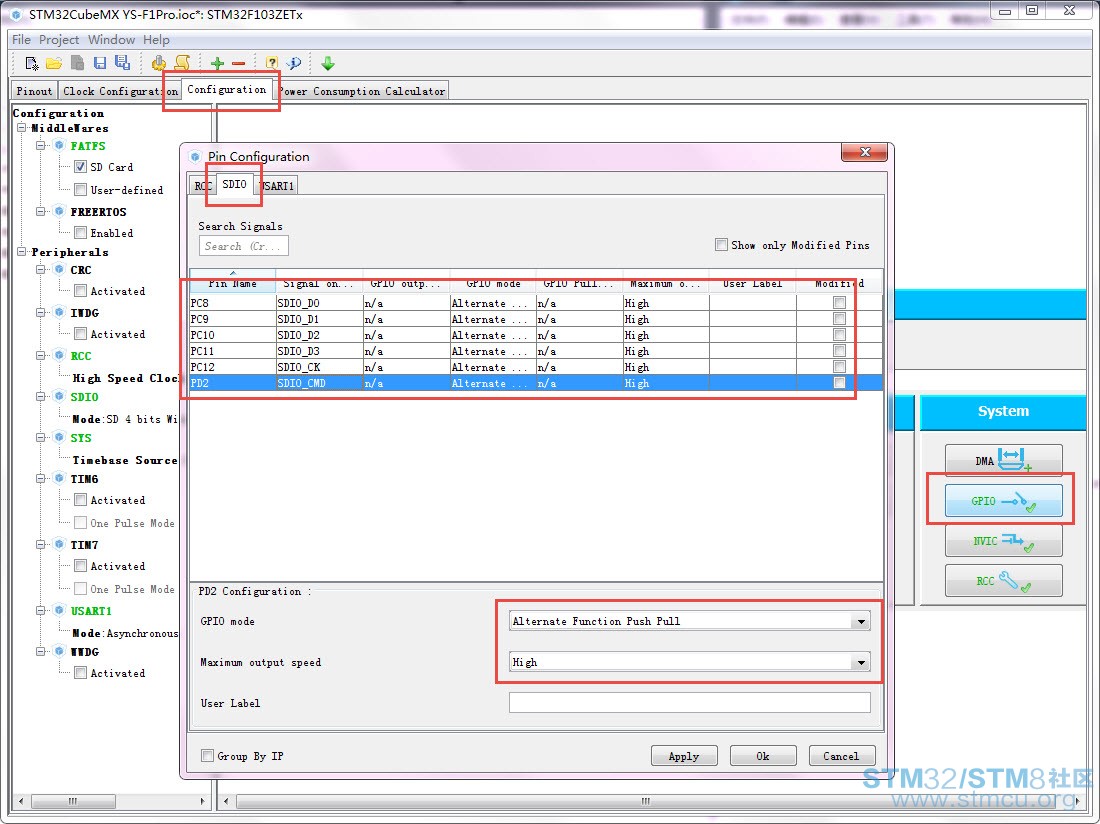Toggle Show only Modified Pins
Screen dimensions: 1100x824
(721, 244)
